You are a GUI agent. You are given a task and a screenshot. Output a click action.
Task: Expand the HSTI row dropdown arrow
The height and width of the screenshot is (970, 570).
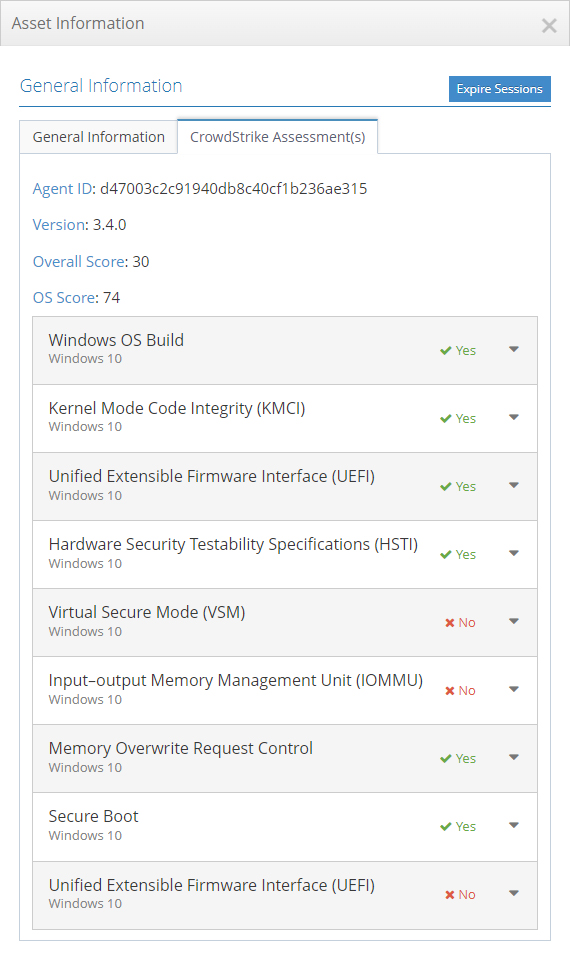coord(514,554)
